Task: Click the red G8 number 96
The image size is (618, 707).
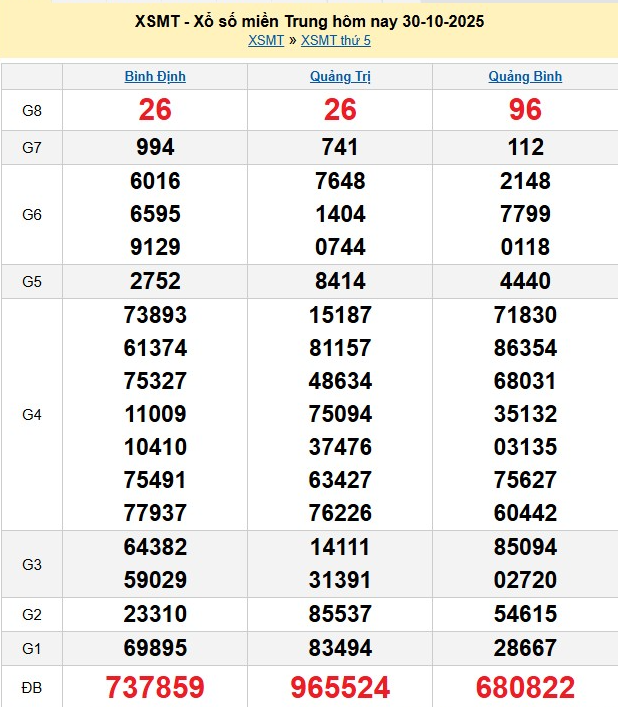Action: 525,110
